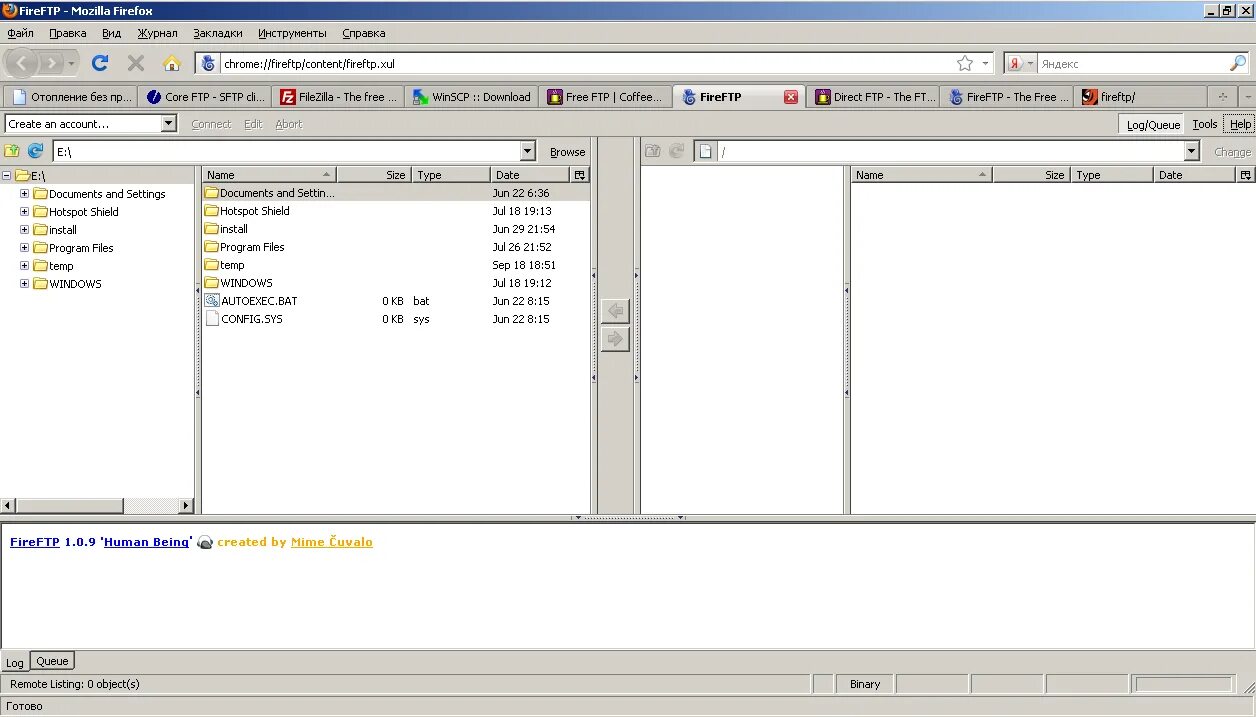Open the Инструменты menu
Image resolution: width=1256 pixels, height=717 pixels.
pyautogui.click(x=291, y=33)
